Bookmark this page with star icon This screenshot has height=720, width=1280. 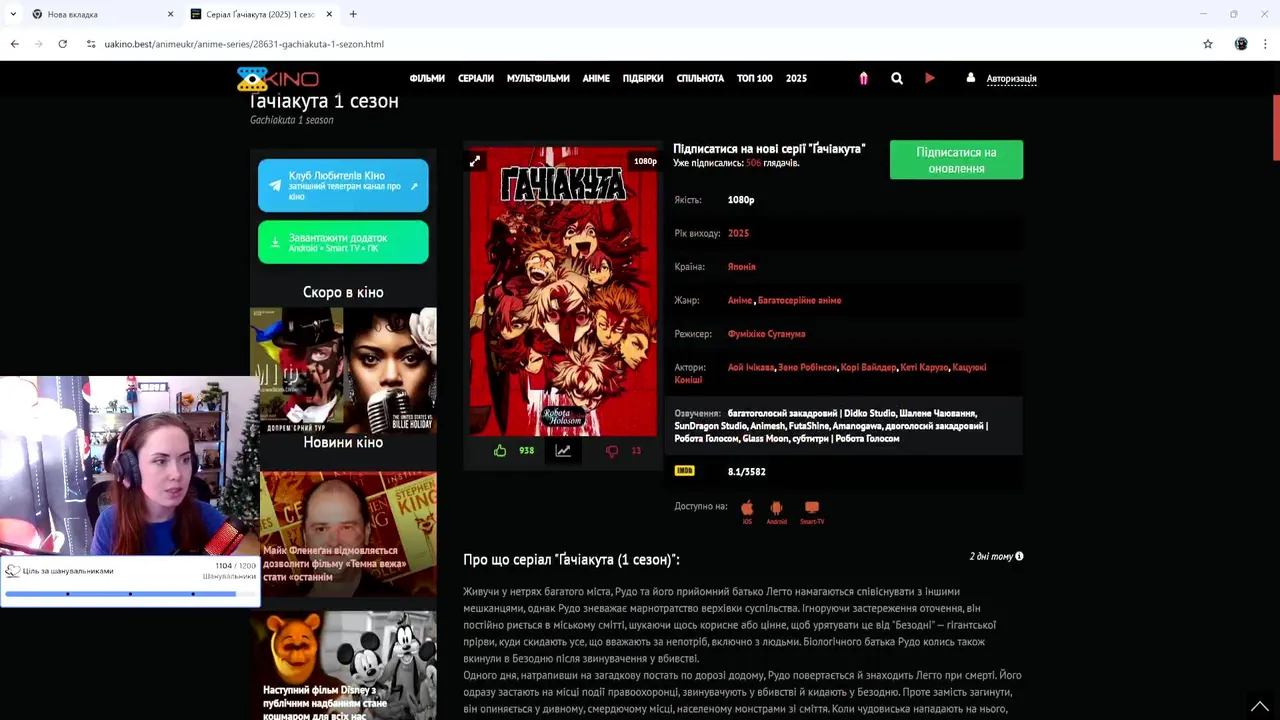pos(1208,44)
